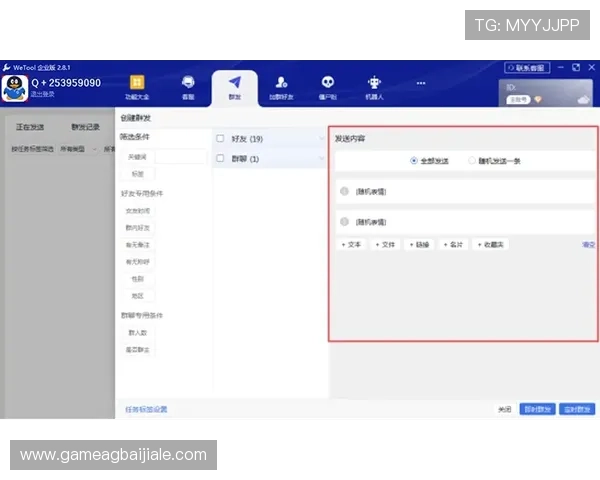Image resolution: width=600 pixels, height=480 pixels.
Task: Add a contact card with + 名片
Action: (x=453, y=245)
